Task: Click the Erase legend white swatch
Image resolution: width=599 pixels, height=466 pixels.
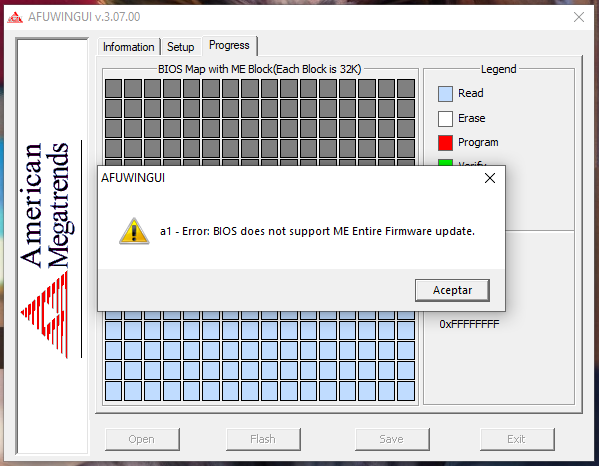Action: pos(445,119)
